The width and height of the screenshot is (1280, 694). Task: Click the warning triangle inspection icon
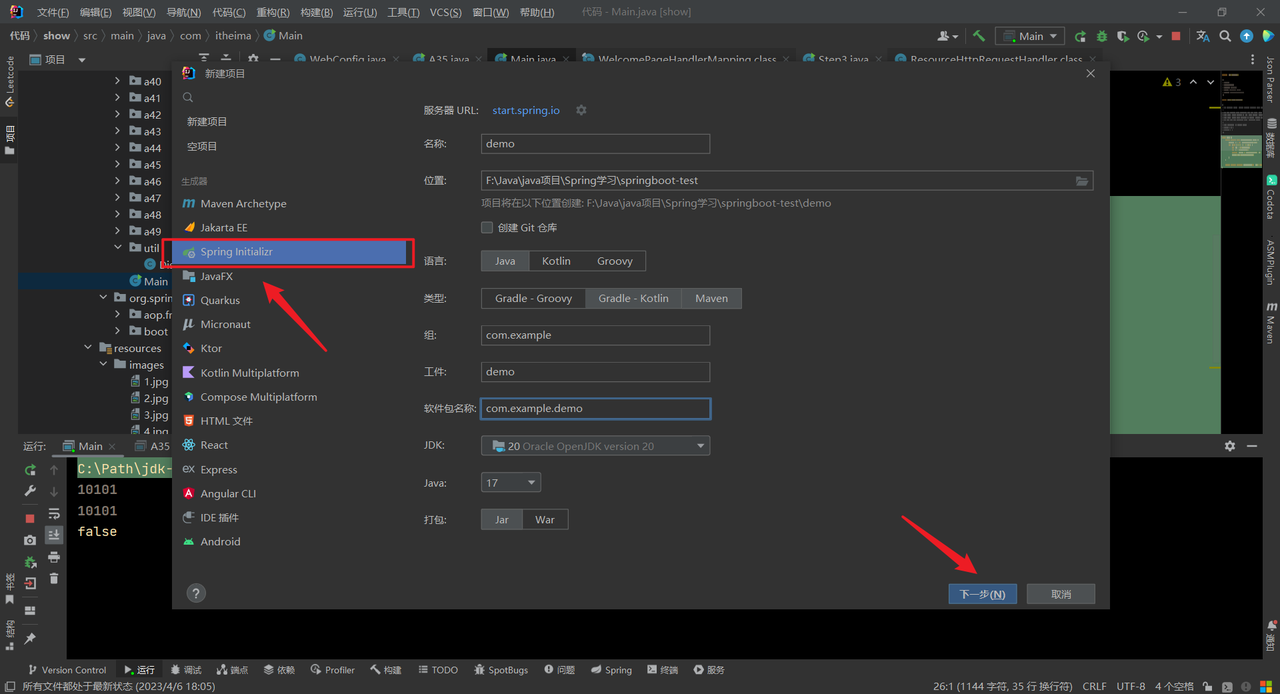click(x=1166, y=82)
